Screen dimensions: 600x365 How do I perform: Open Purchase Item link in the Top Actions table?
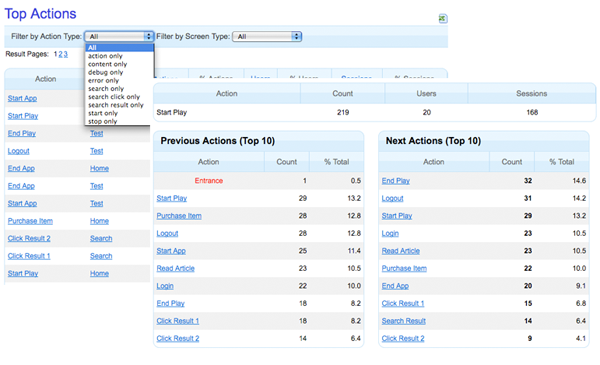tap(30, 221)
